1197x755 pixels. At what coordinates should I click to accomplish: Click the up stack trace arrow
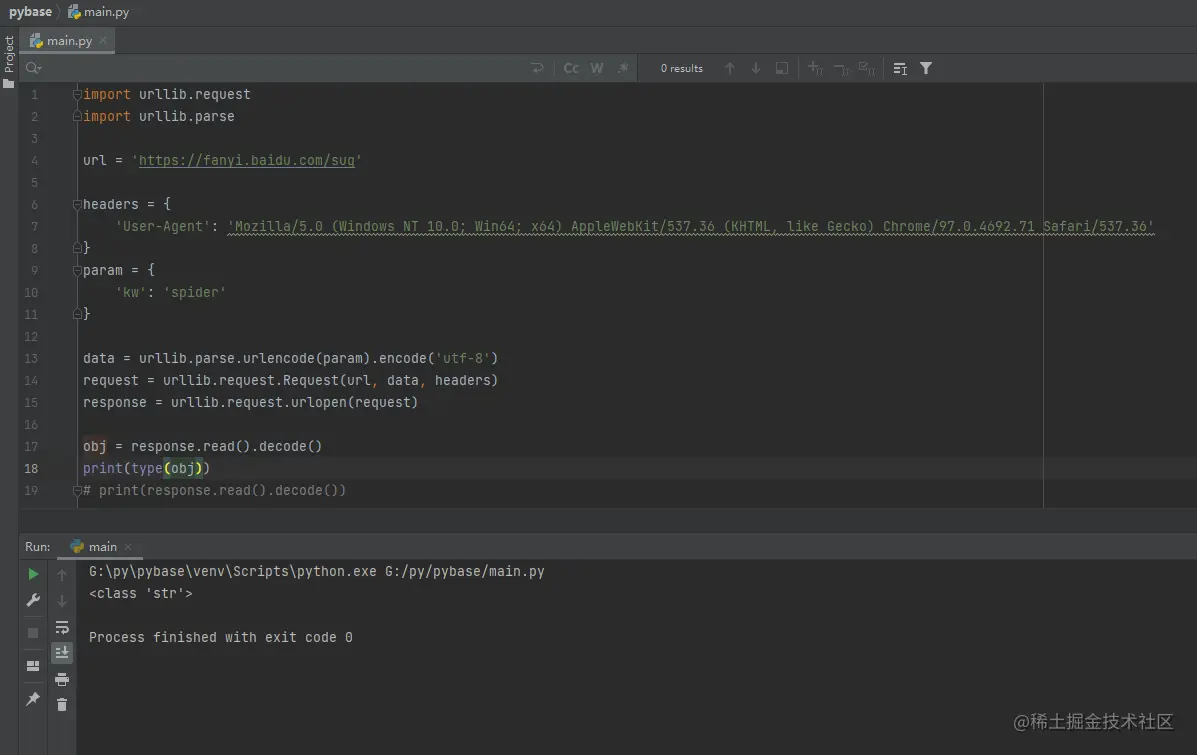[62, 574]
